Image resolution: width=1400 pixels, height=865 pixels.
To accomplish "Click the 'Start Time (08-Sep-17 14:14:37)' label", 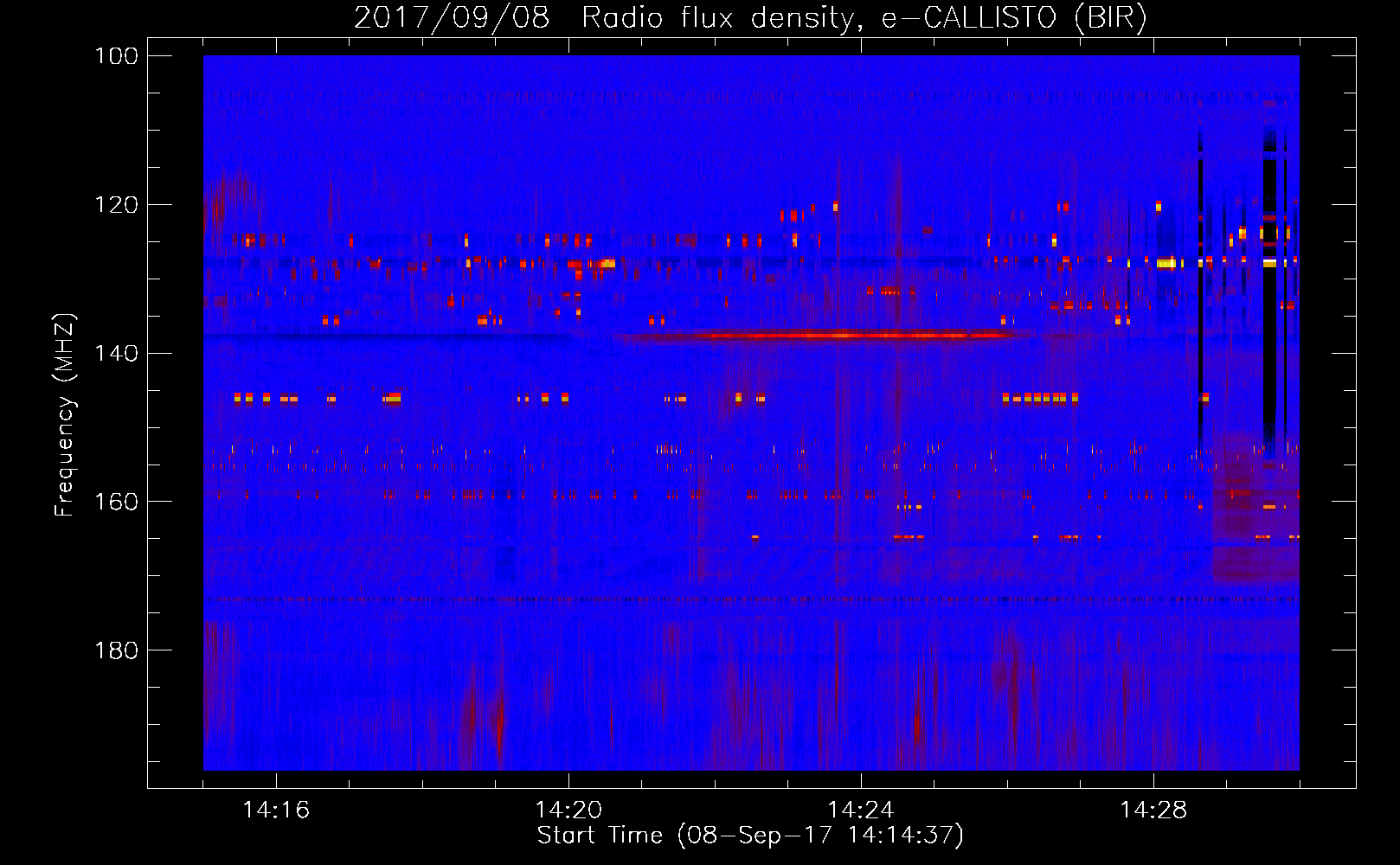I will 750,836.
